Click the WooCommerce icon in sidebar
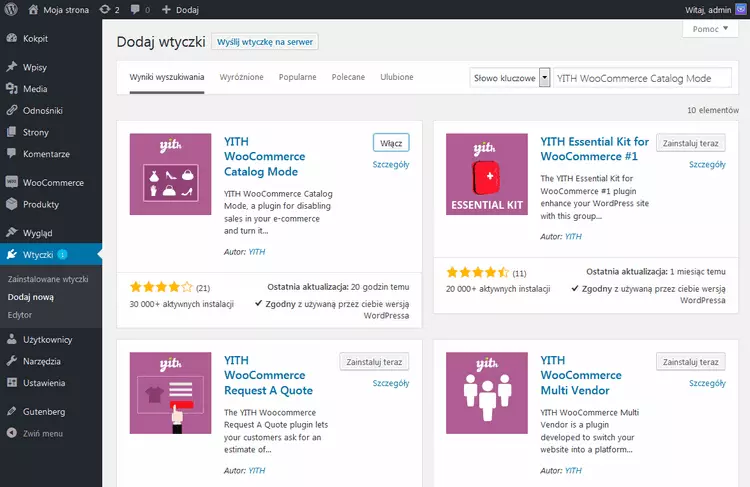This screenshot has width=750, height=487. pos(12,182)
